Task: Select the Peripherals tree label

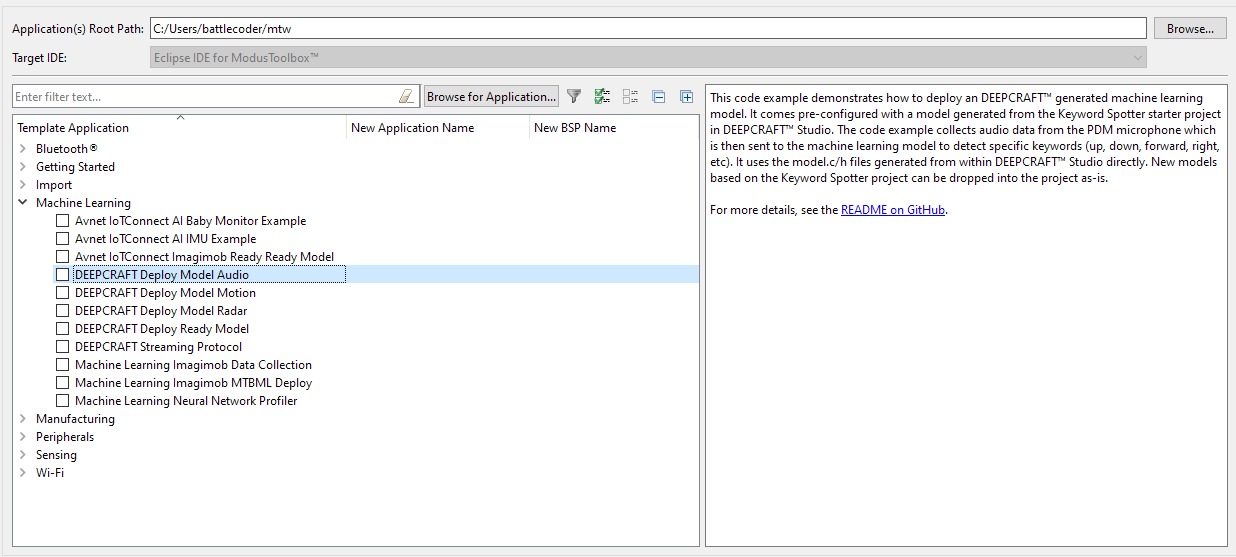Action: [x=65, y=437]
